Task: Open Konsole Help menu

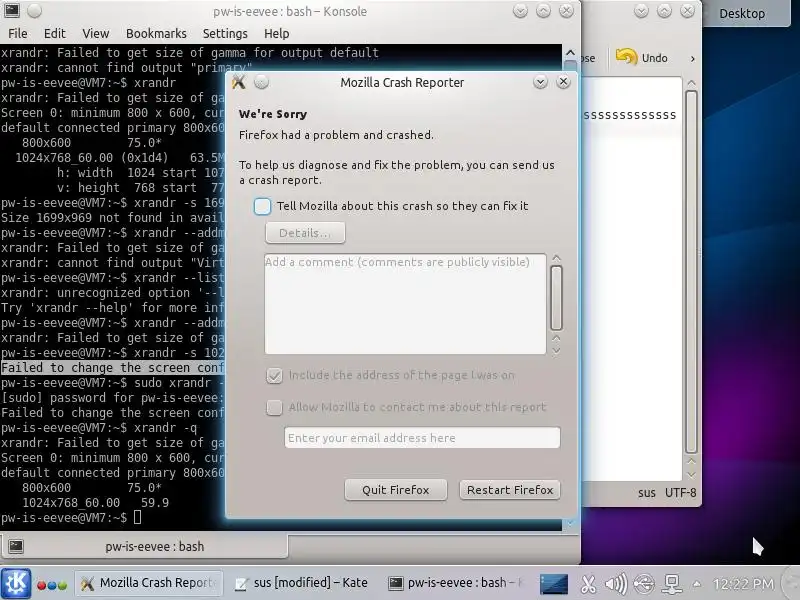Action: 277,34
